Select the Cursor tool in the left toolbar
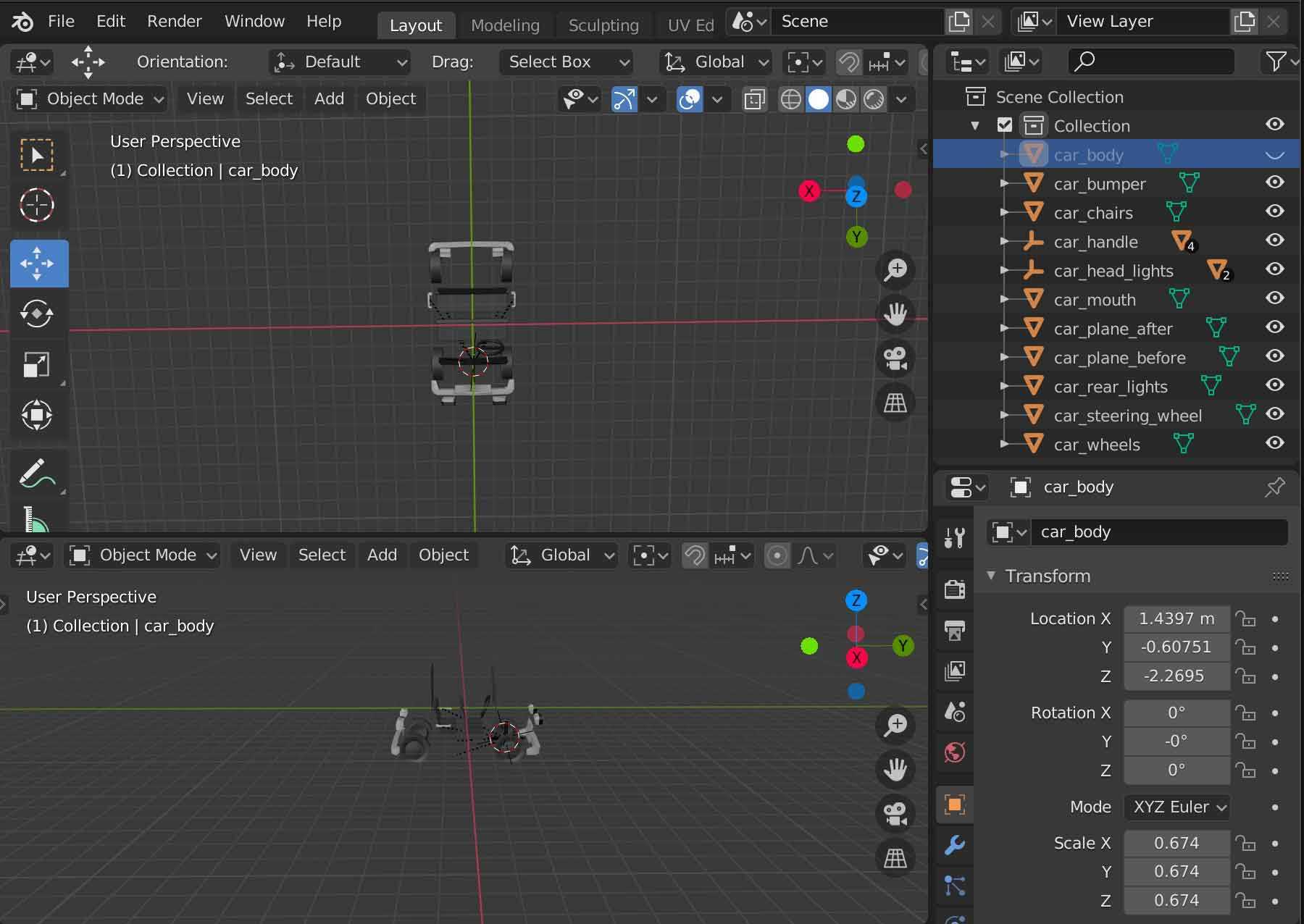The image size is (1304, 924). tap(37, 205)
